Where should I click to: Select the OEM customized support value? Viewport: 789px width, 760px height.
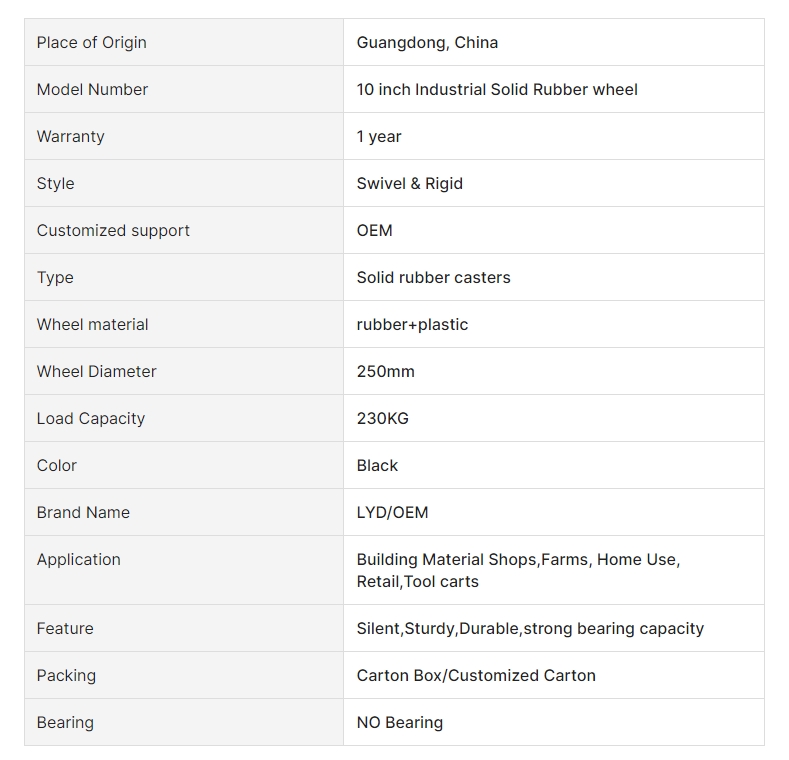pos(374,231)
